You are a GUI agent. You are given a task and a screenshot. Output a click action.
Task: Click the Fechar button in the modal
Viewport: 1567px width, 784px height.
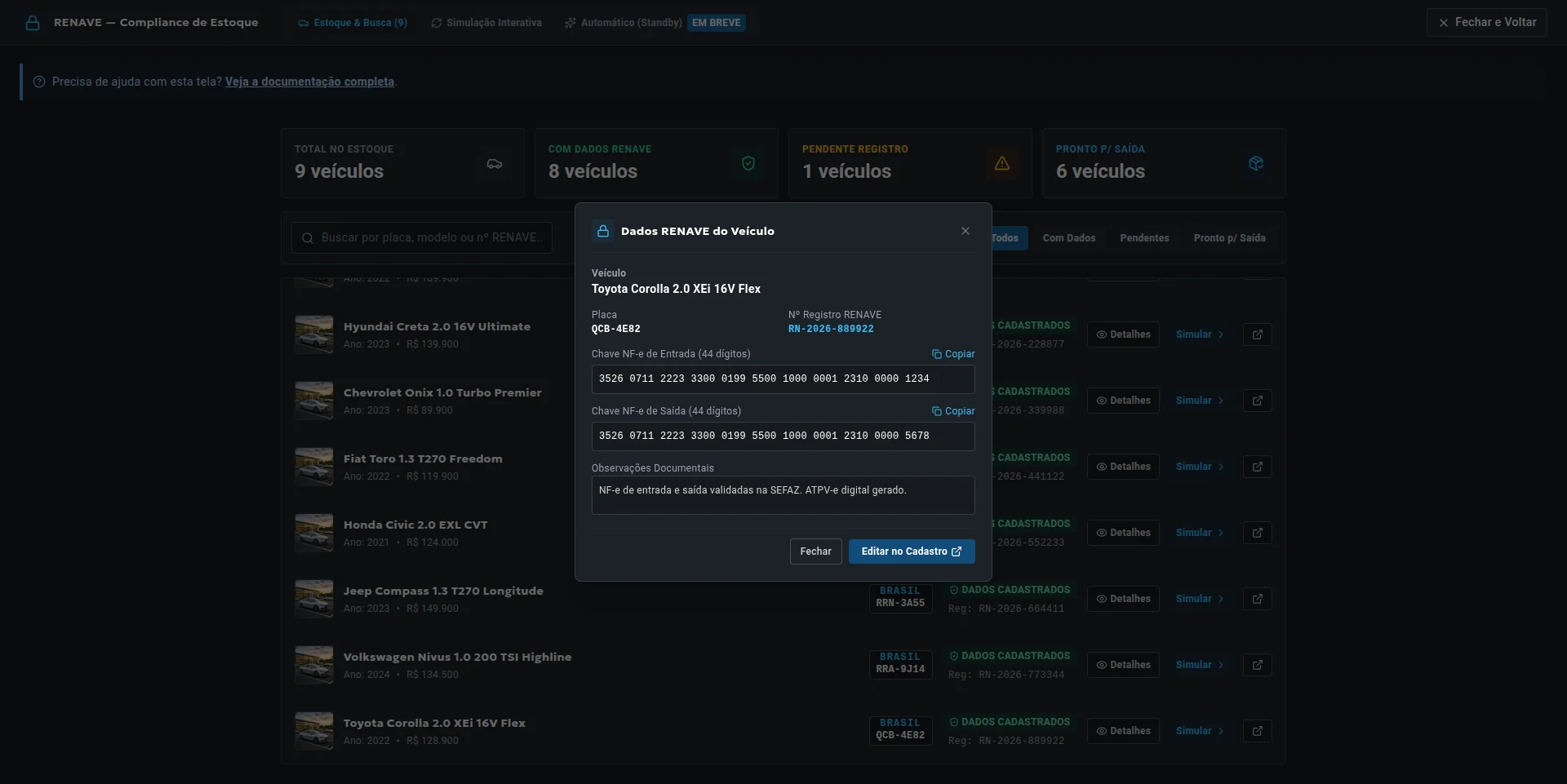(815, 551)
